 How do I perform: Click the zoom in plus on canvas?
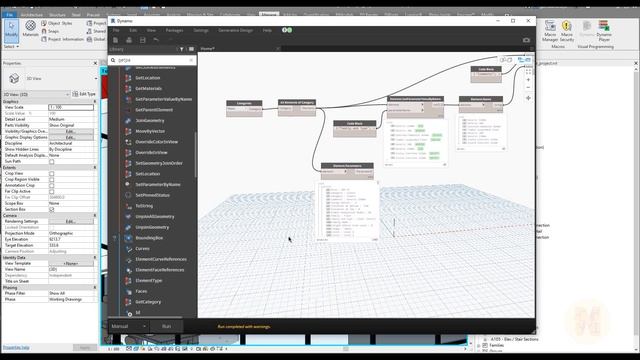tap(528, 80)
